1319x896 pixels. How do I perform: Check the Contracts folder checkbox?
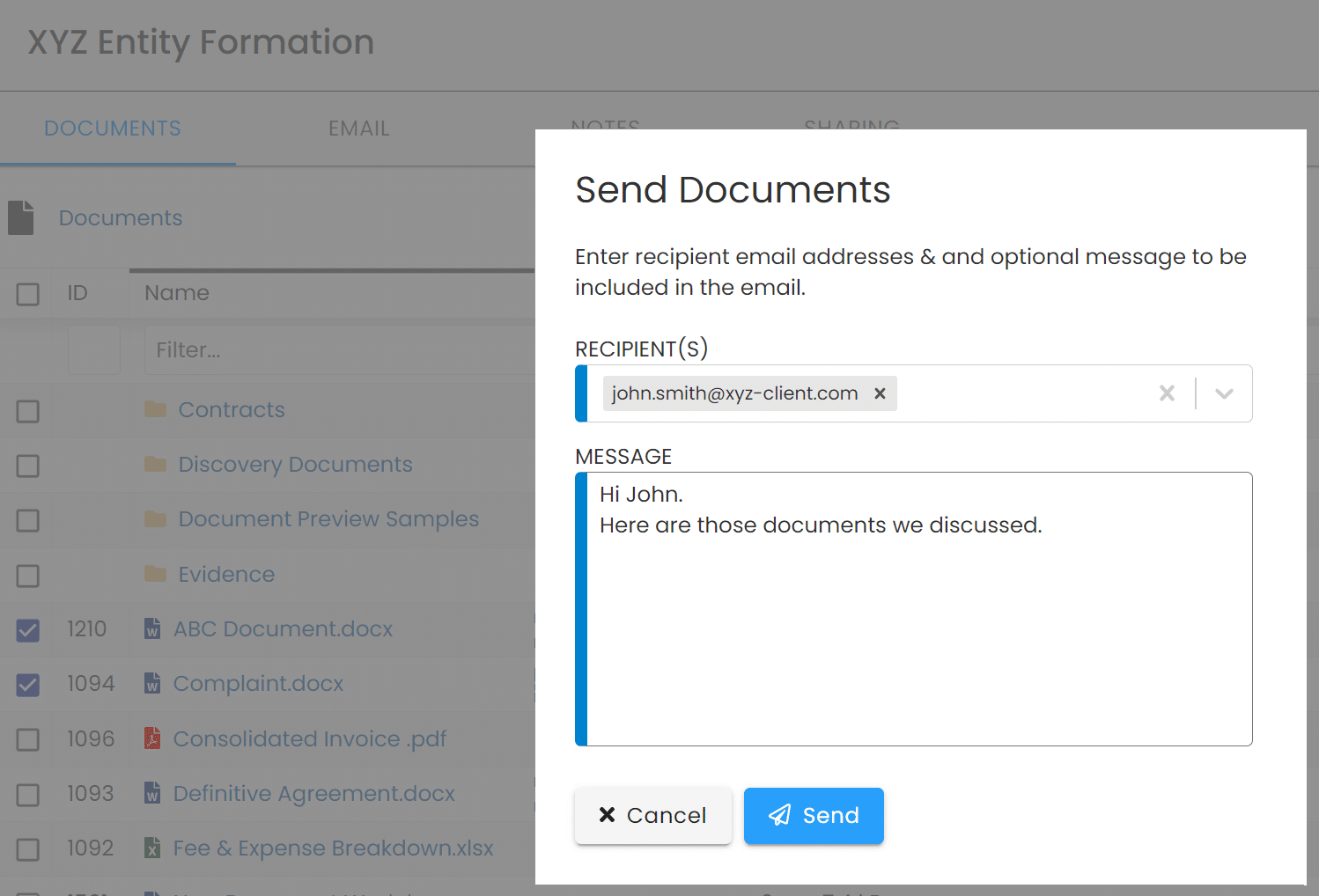[x=28, y=411]
